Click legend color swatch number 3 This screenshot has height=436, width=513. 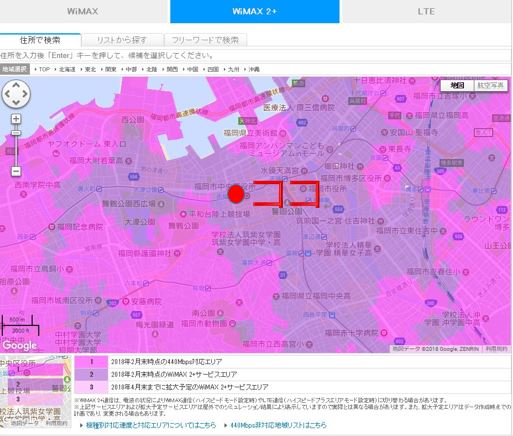pyautogui.click(x=91, y=387)
